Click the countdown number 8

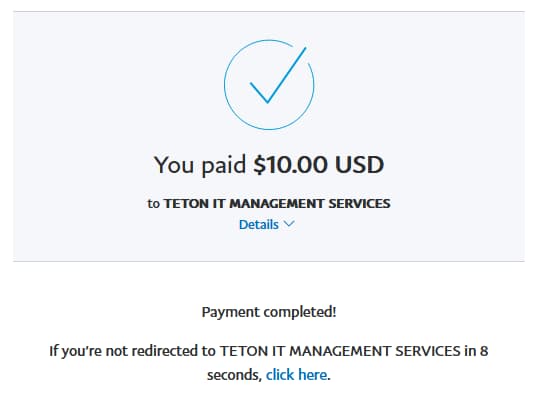tap(484, 351)
